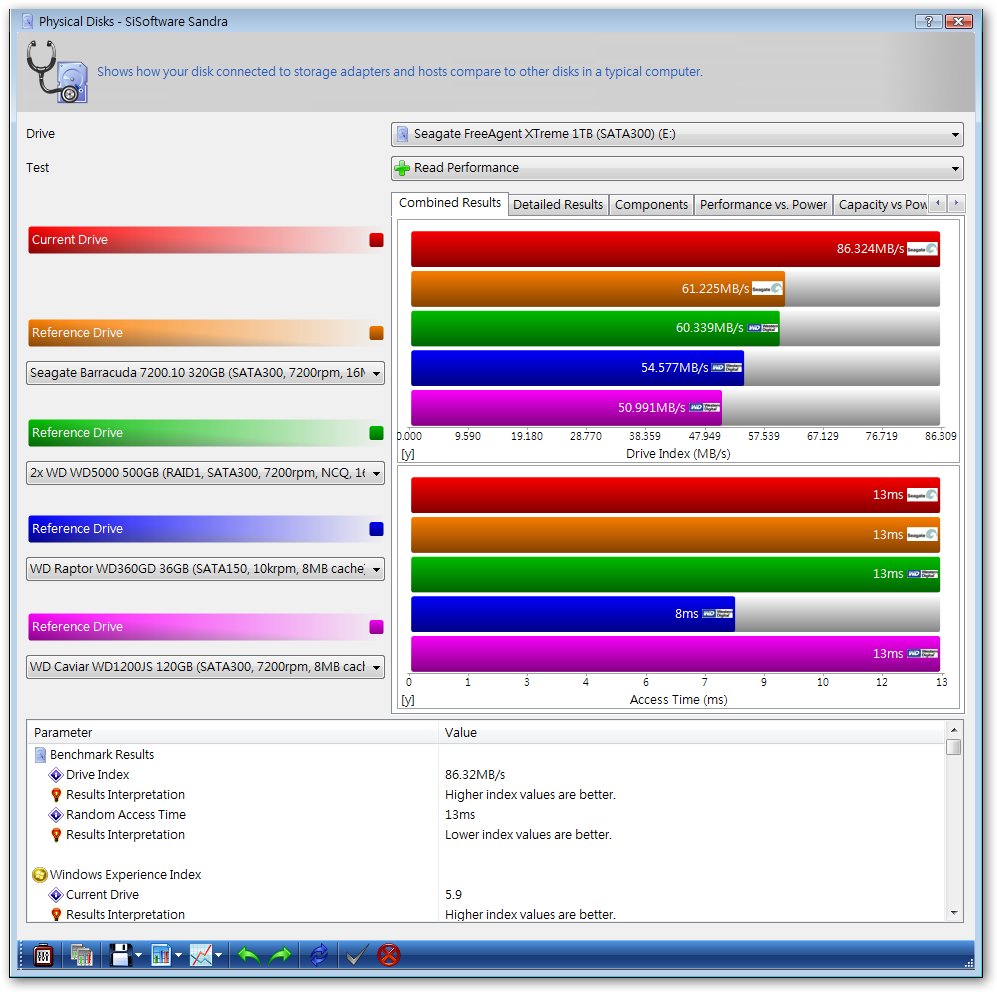
Task: Click the green forward arrow
Action: tap(280, 955)
